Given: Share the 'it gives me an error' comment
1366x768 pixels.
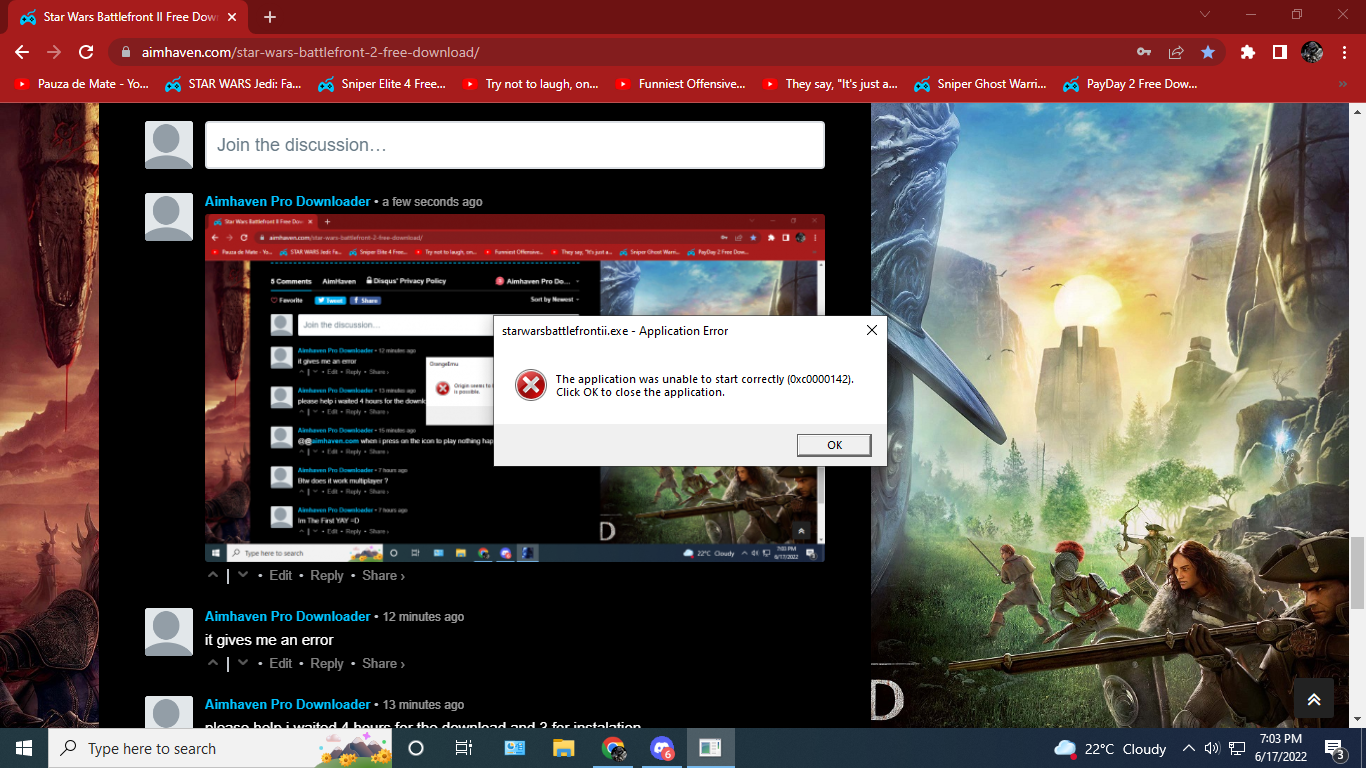Looking at the screenshot, I should tap(383, 663).
